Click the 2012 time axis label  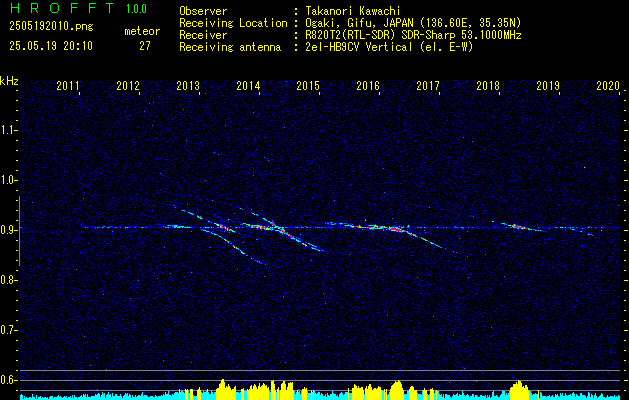pos(128,85)
